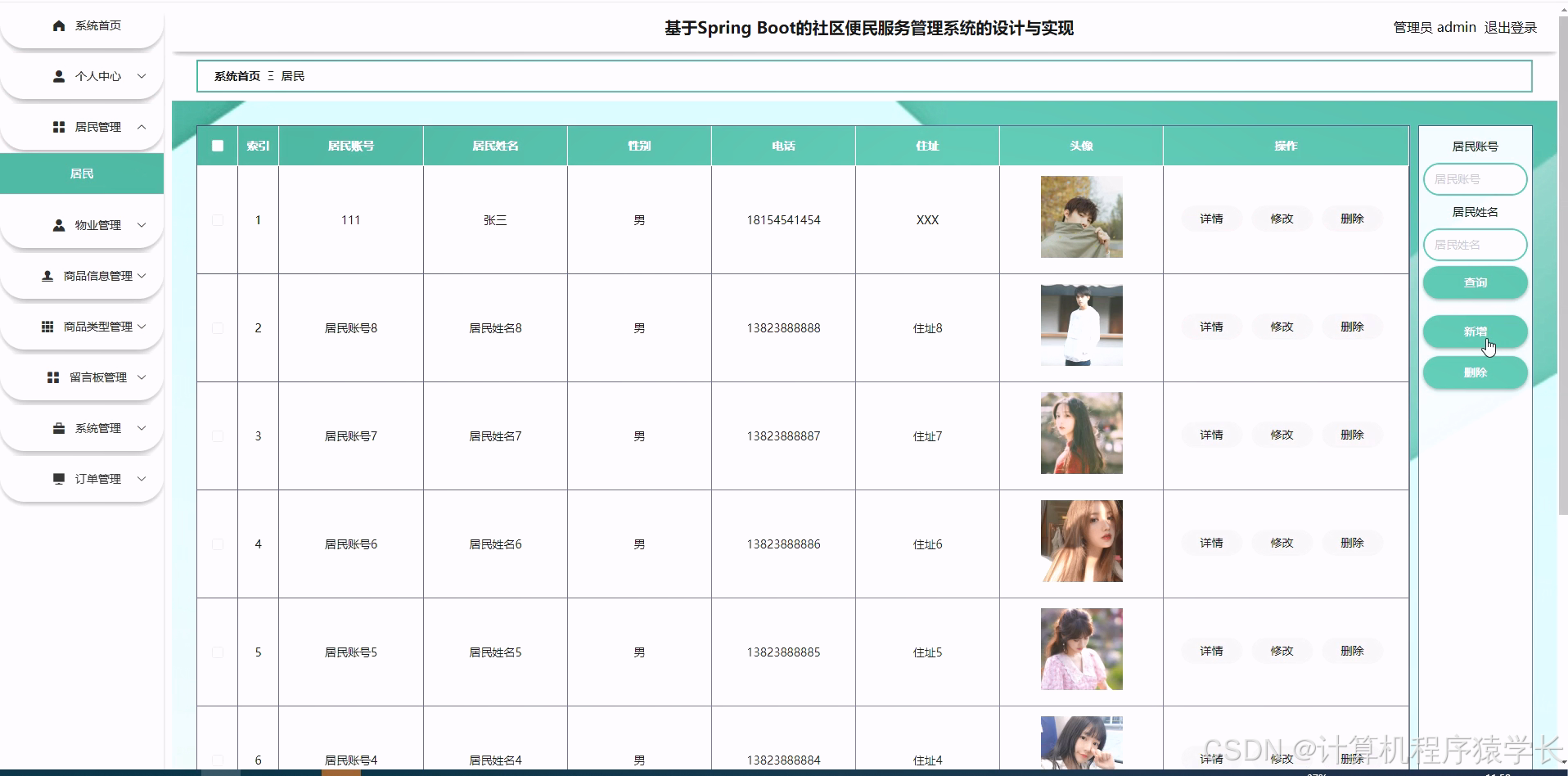The image size is (1568, 776).
Task: Click 删除 for resident 张三
Action: click(1352, 219)
